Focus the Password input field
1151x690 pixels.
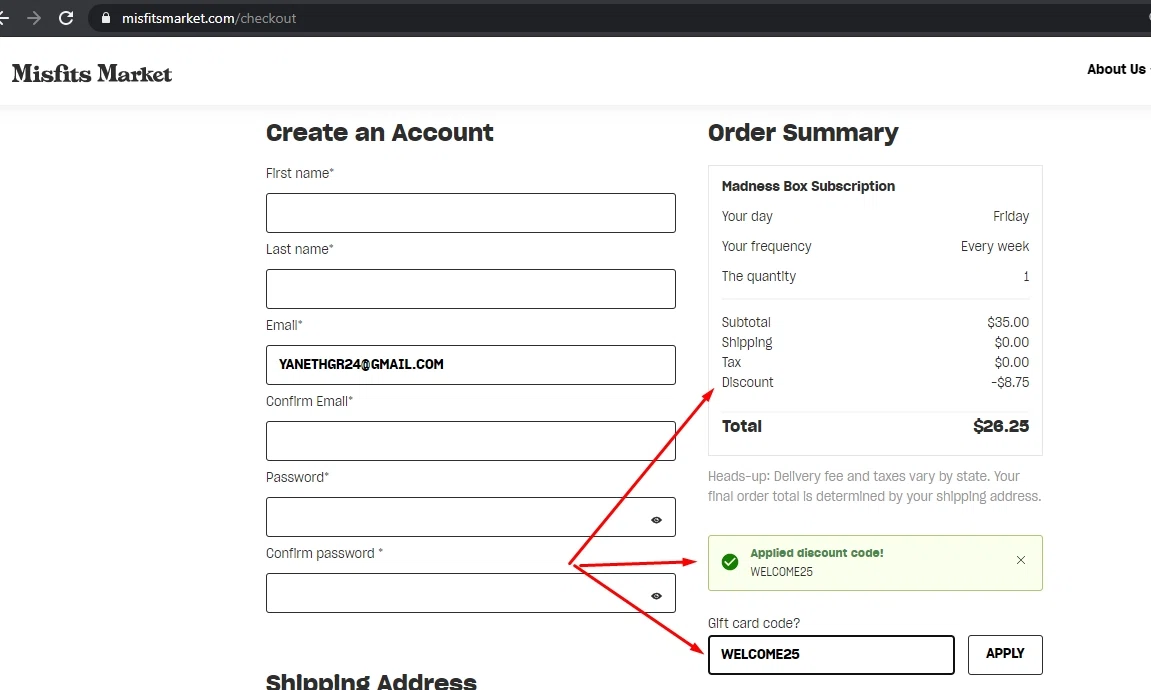pyautogui.click(x=471, y=517)
